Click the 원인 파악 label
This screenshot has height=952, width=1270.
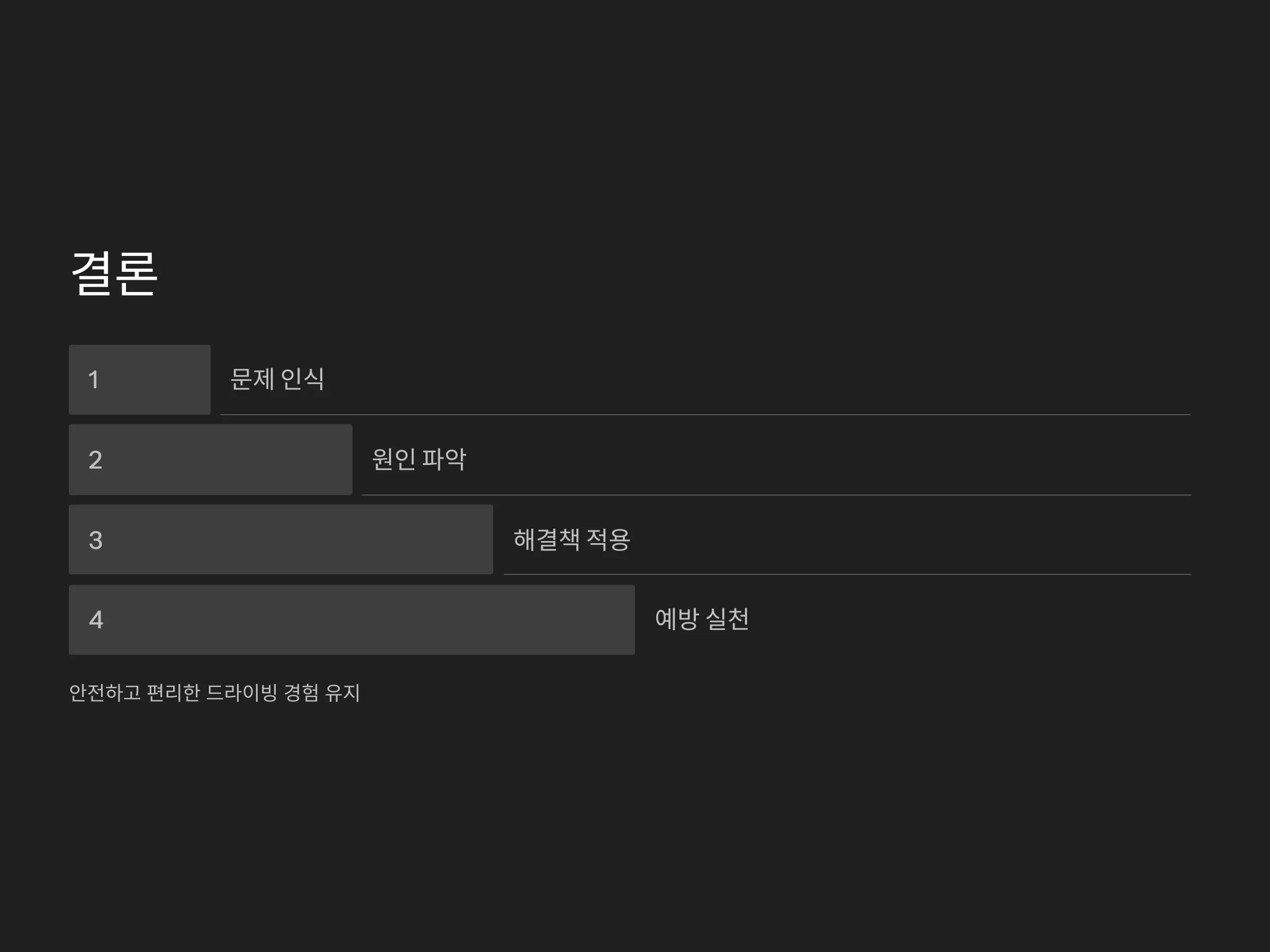[x=419, y=459]
